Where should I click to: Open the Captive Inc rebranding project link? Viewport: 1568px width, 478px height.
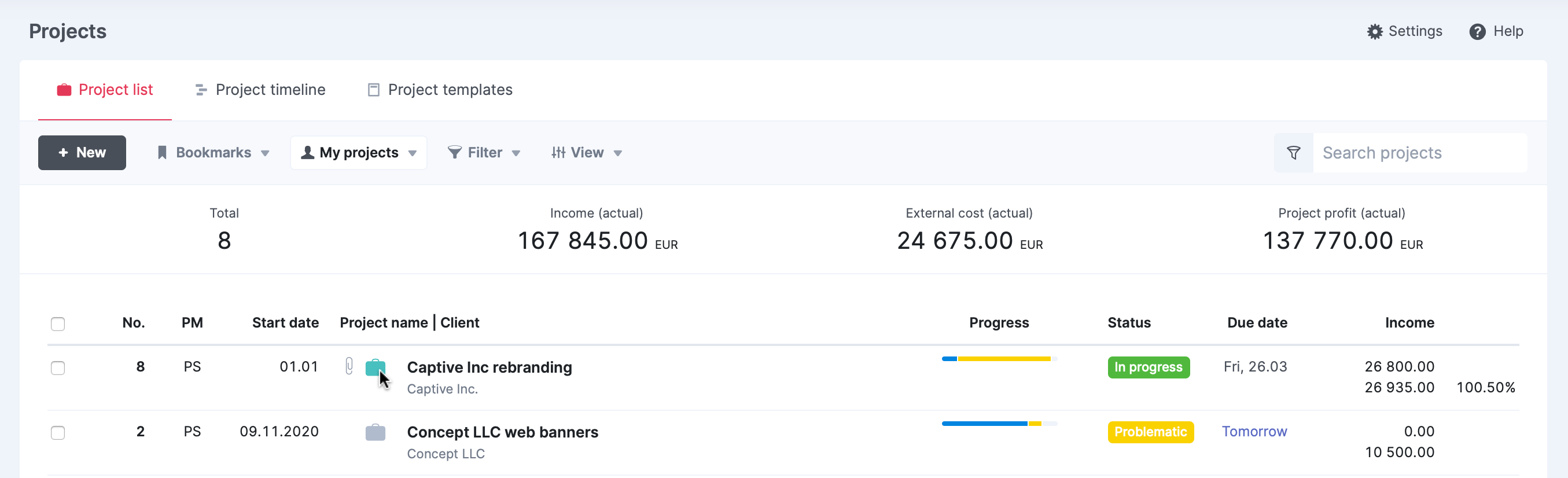[489, 367]
